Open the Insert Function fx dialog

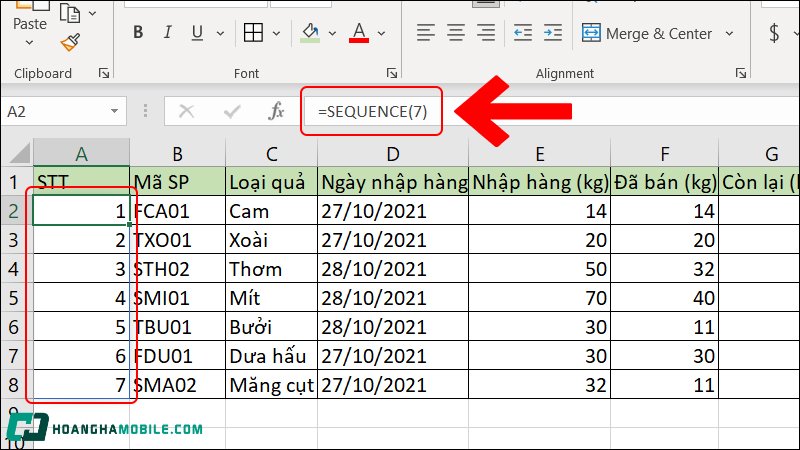click(x=276, y=111)
